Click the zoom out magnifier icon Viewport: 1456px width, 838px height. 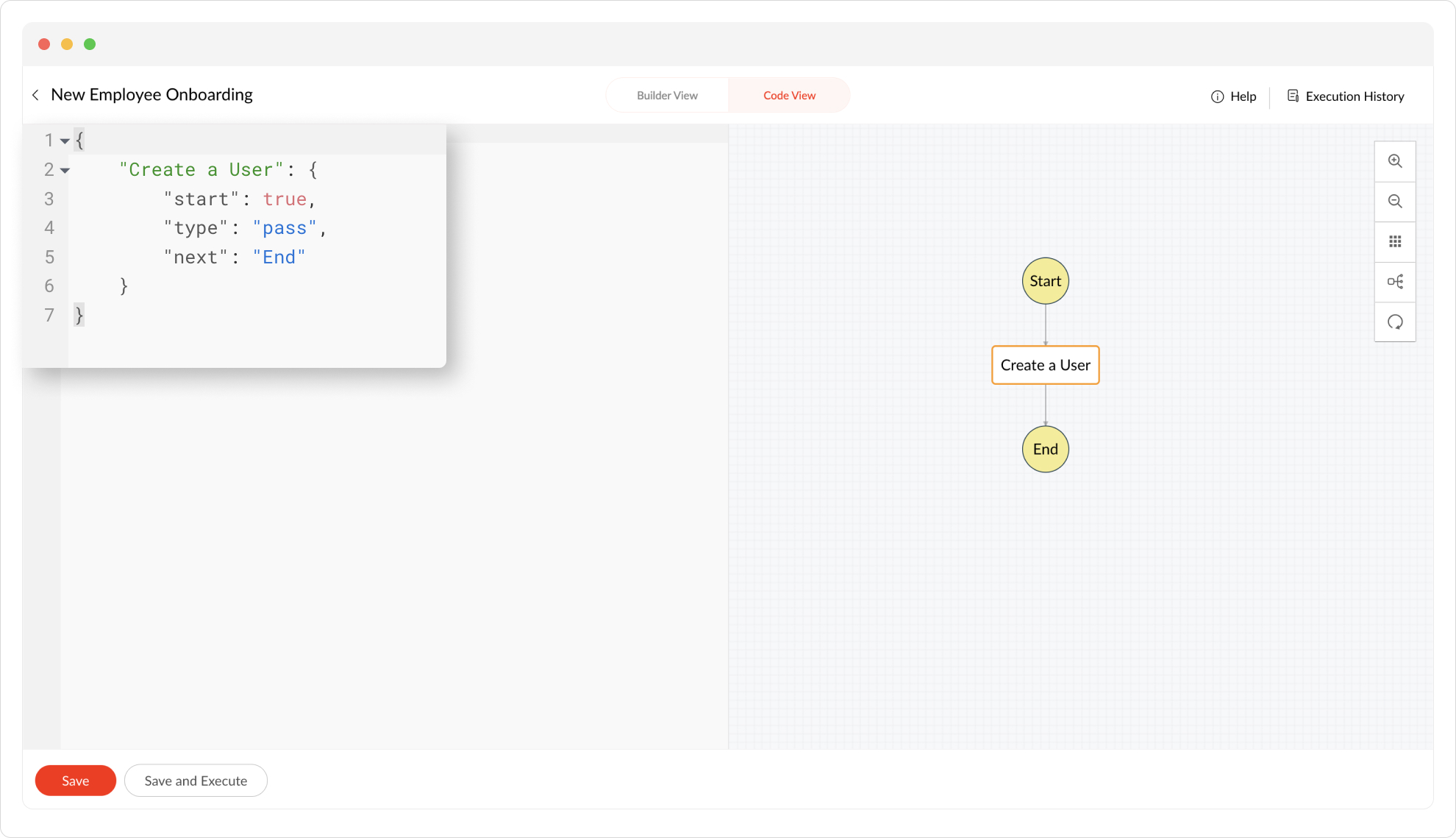point(1395,201)
